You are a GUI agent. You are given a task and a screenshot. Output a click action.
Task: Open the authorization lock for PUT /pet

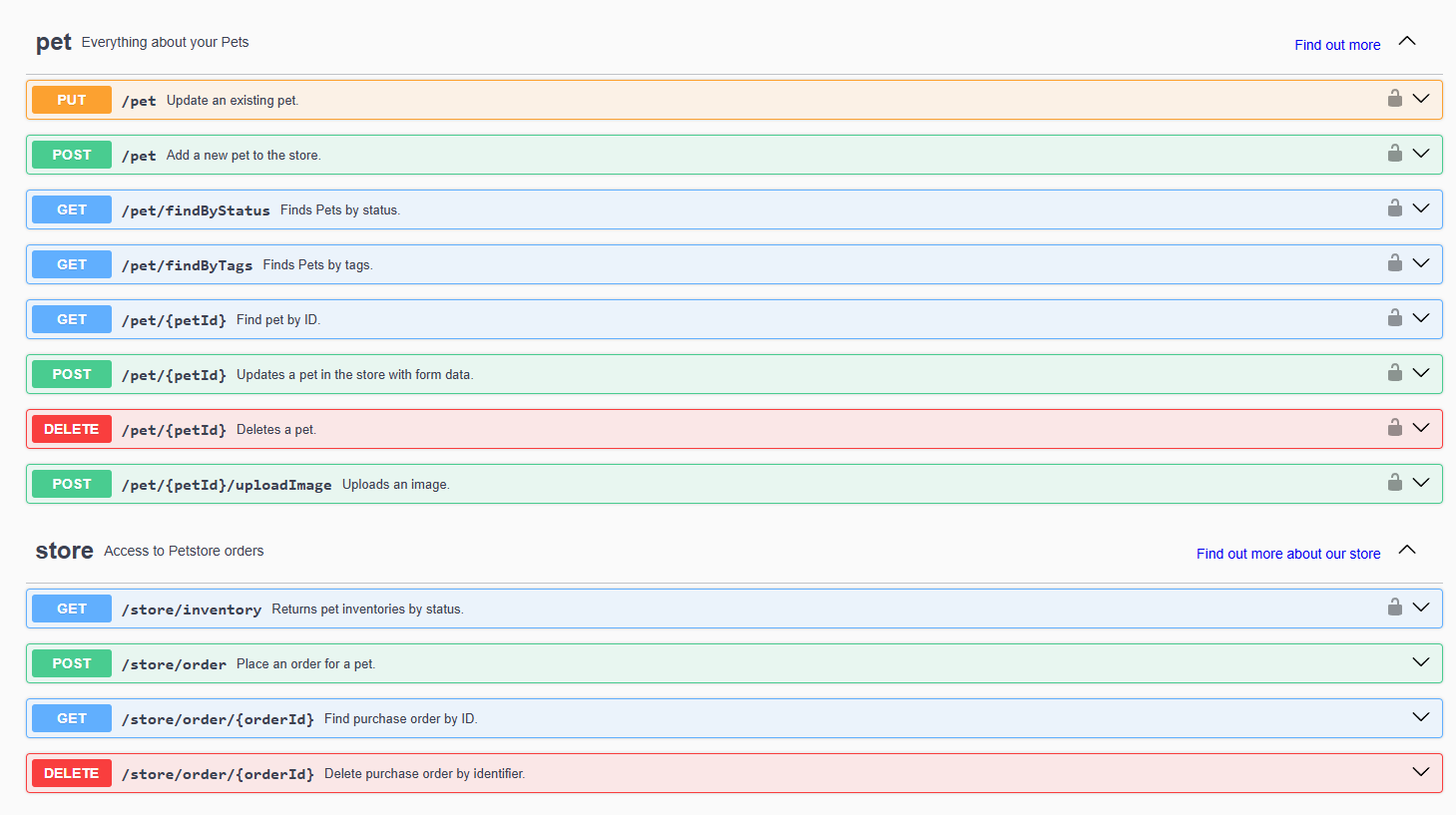point(1394,98)
